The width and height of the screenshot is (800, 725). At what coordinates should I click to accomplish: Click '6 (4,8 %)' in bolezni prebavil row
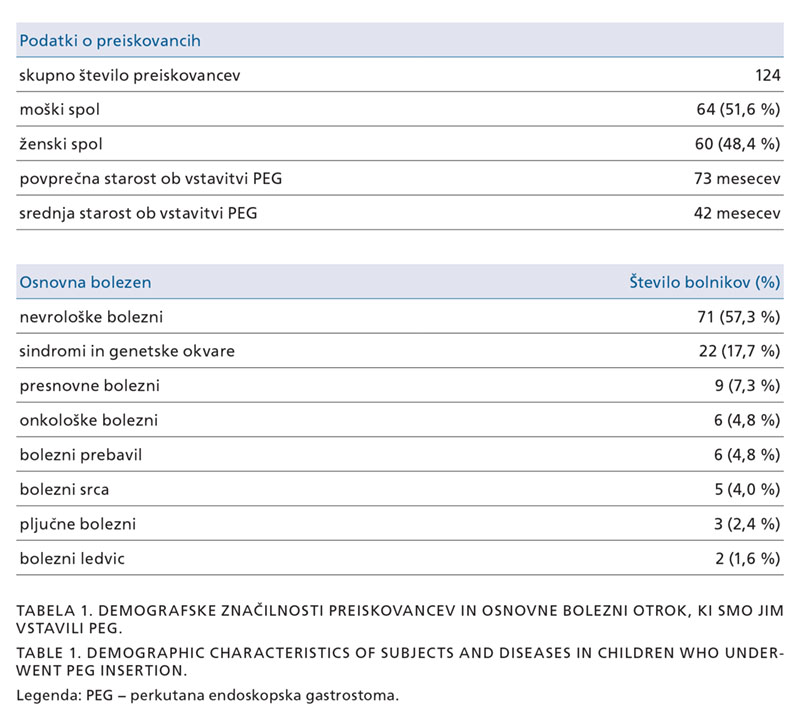point(747,455)
